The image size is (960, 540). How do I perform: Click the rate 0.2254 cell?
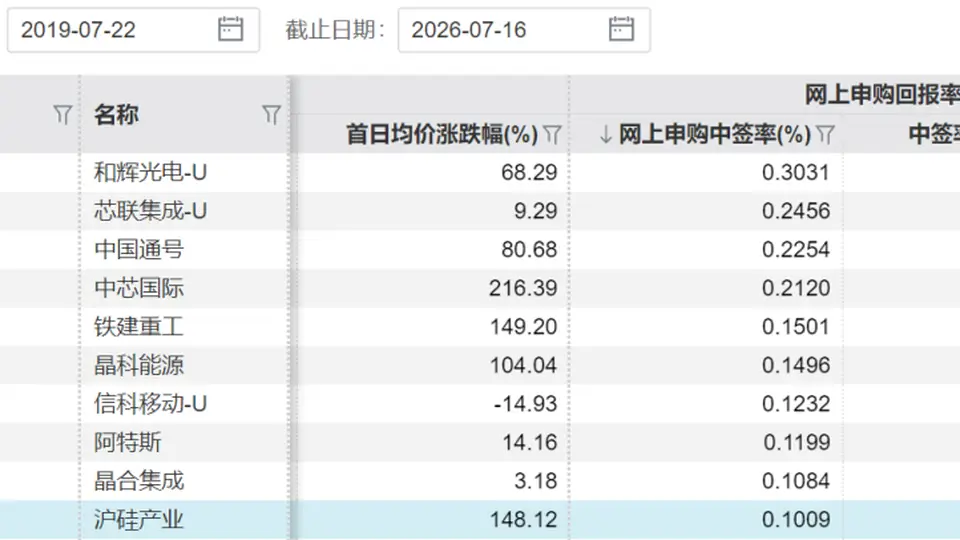click(796, 249)
